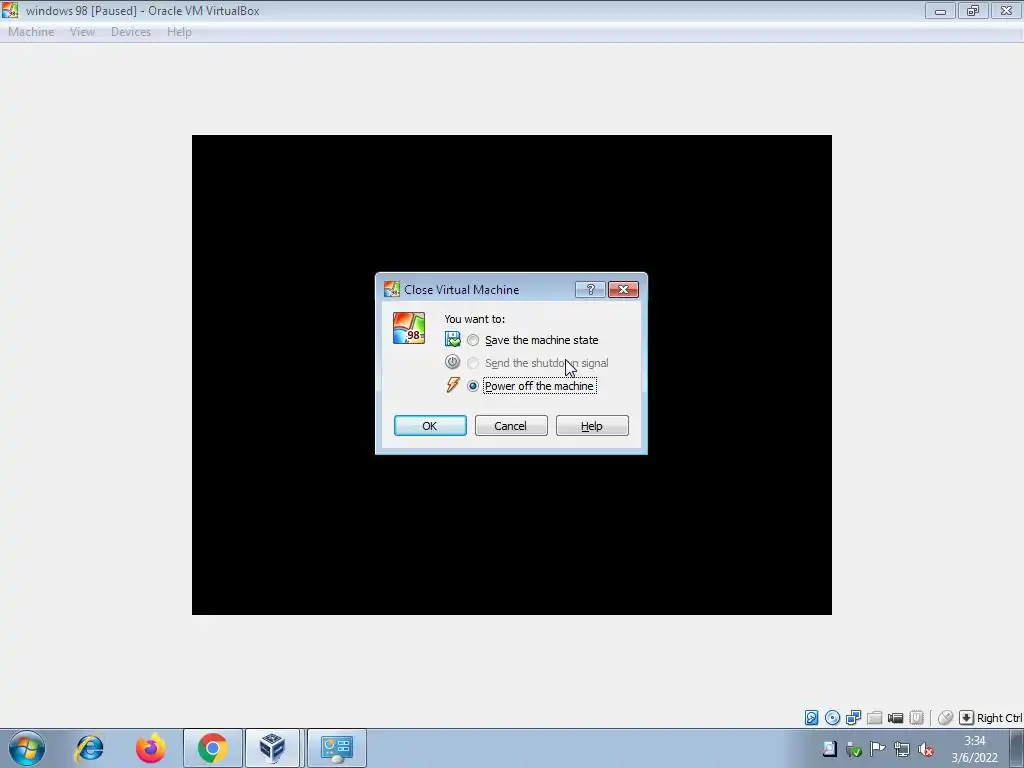Click the Help button in dialog
The image size is (1024, 768).
click(592, 426)
